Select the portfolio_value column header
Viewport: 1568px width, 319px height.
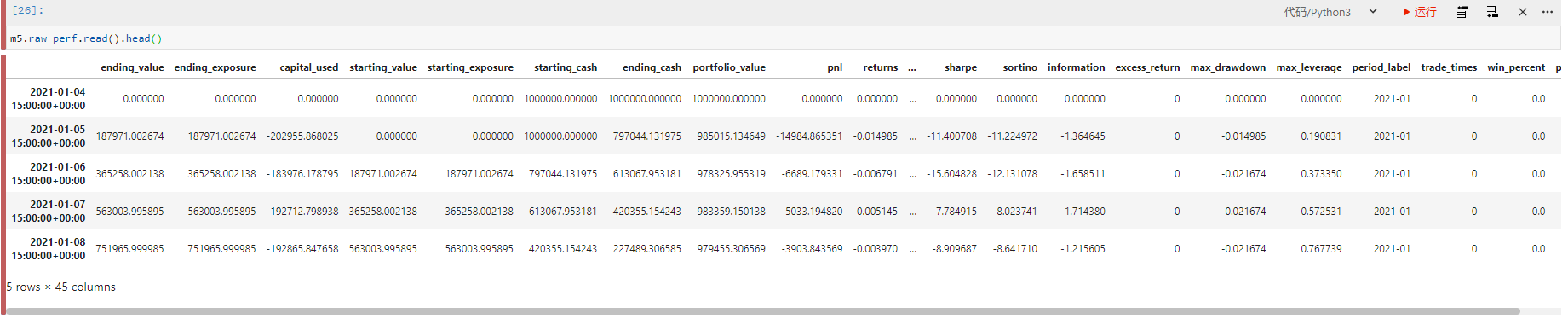click(x=729, y=67)
